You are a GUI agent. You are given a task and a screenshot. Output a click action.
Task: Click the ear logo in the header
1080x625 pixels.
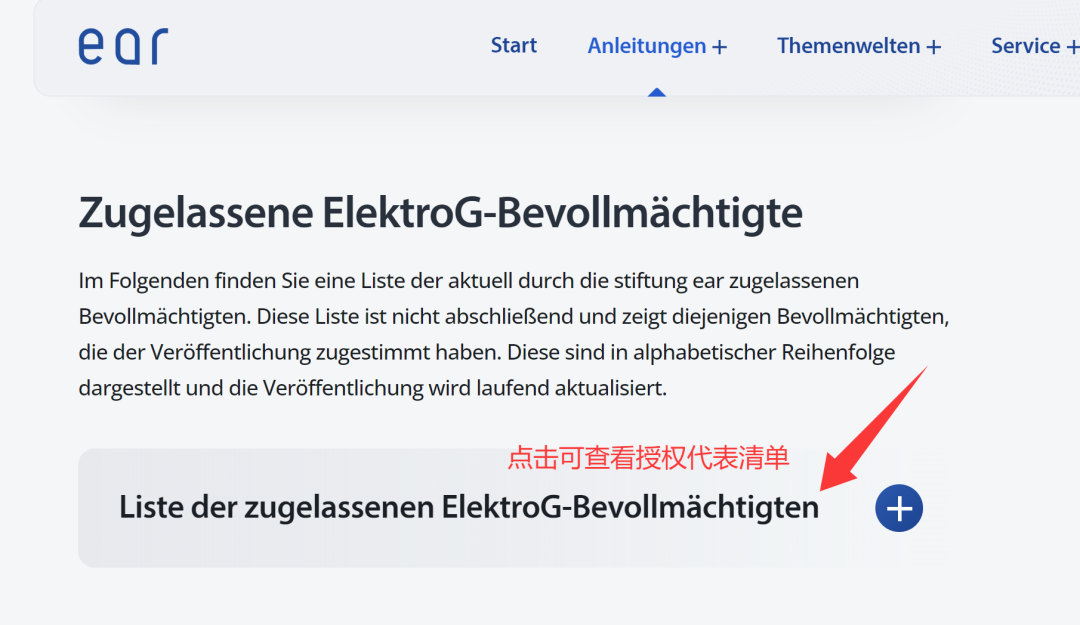(x=123, y=46)
